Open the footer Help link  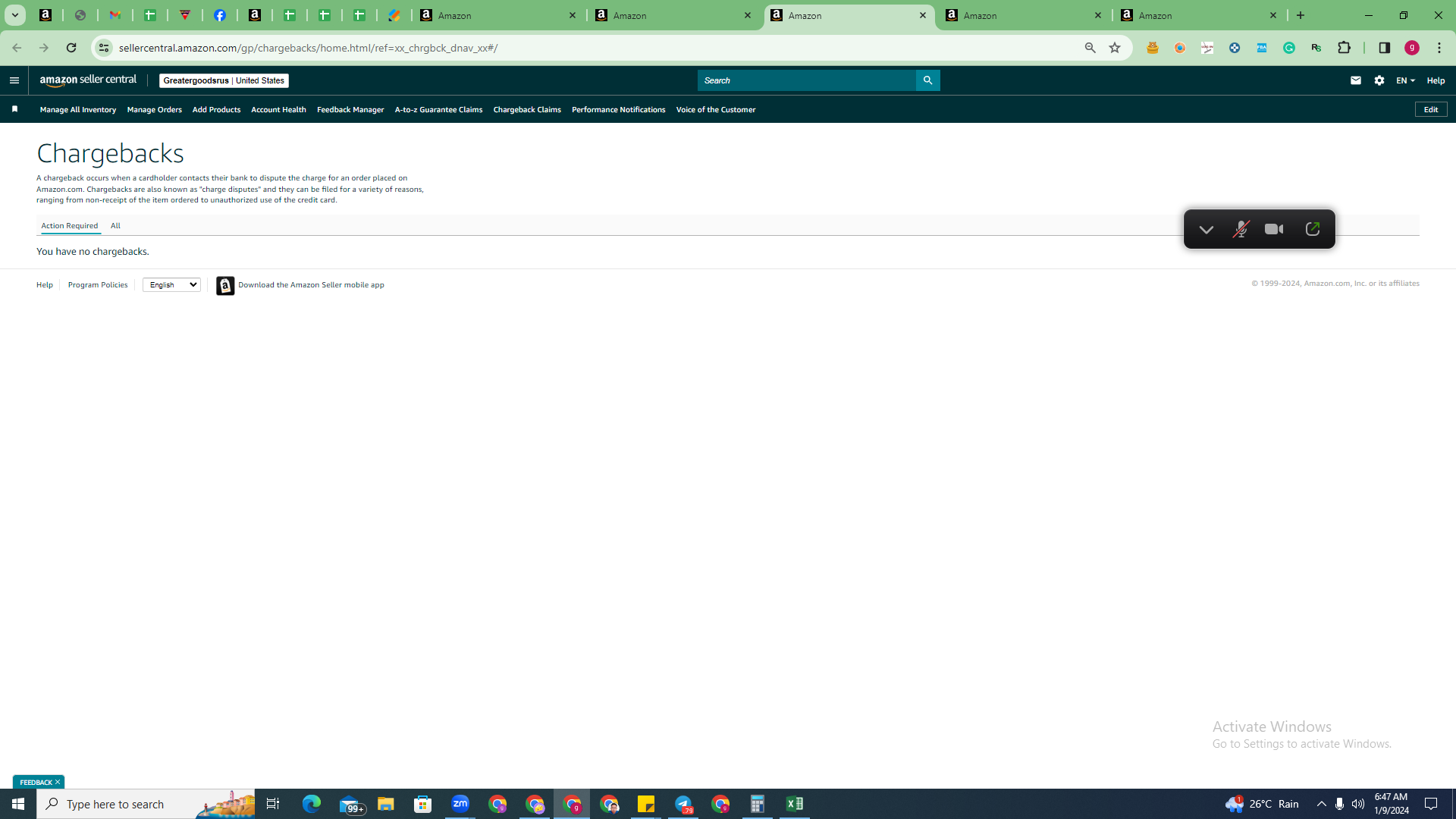click(x=45, y=285)
